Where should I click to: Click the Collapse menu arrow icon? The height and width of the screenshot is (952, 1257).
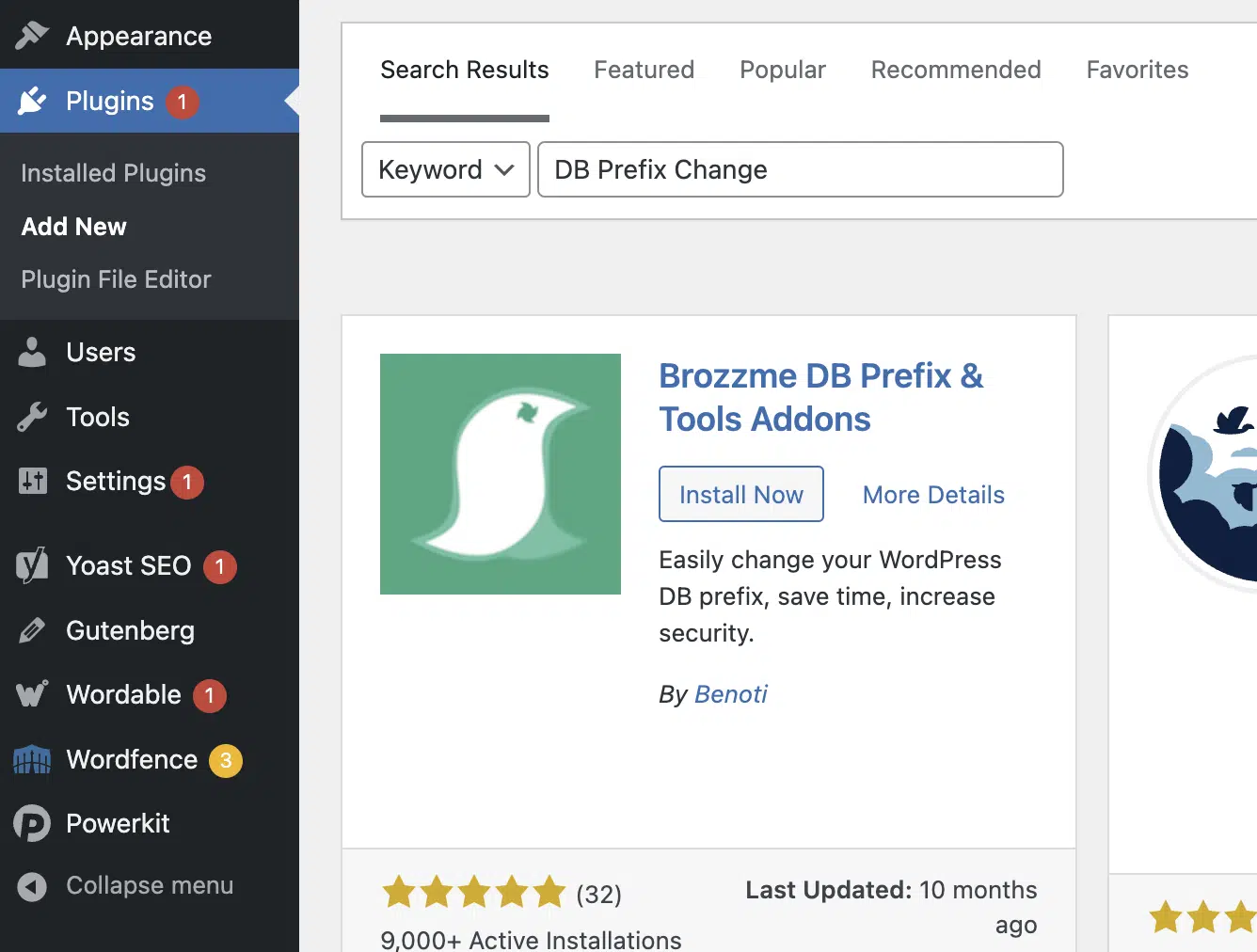click(32, 886)
